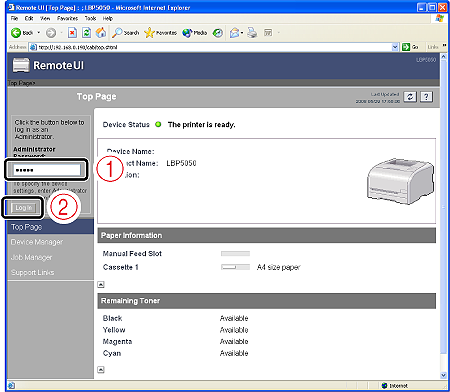This screenshot has width=450, height=392.
Task: Open the Search magnifier in toolbar
Action: 117,33
